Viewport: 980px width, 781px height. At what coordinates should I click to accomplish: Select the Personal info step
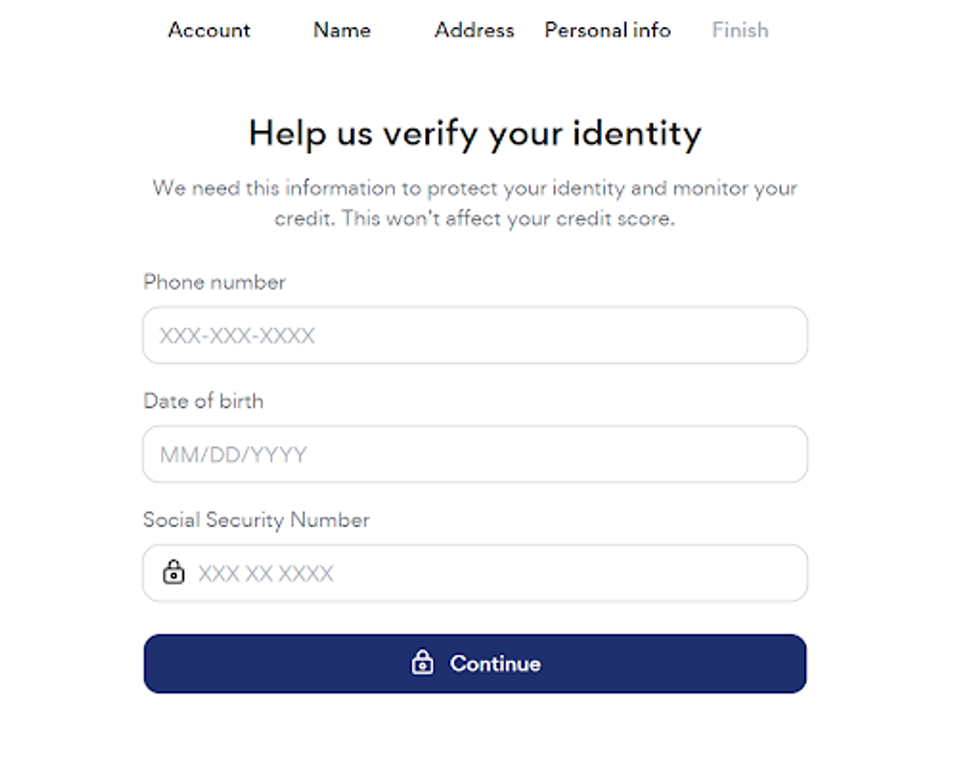(x=607, y=30)
